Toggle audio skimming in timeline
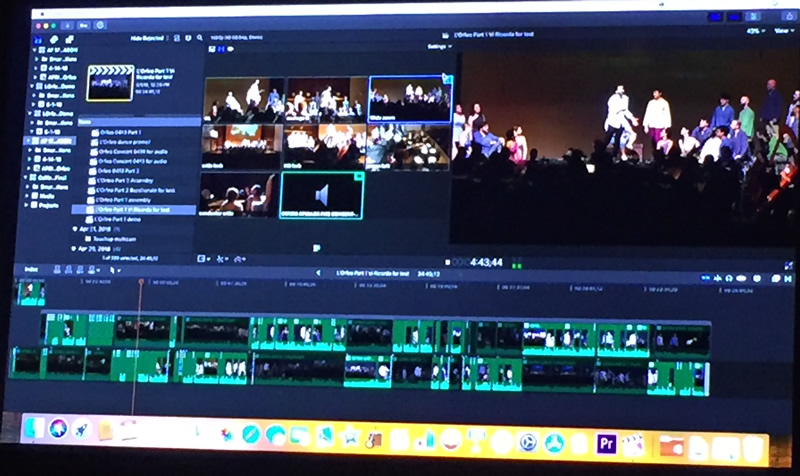The height and width of the screenshot is (476, 800). coord(718,278)
